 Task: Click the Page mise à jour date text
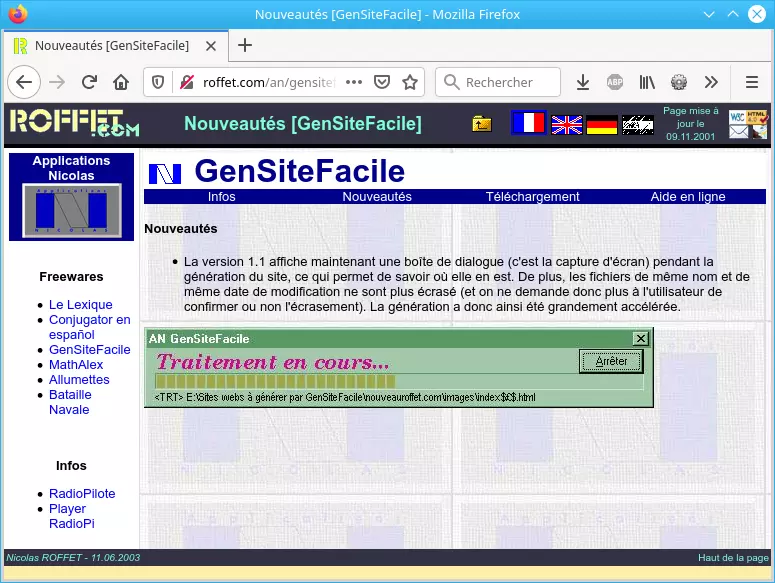click(x=690, y=124)
